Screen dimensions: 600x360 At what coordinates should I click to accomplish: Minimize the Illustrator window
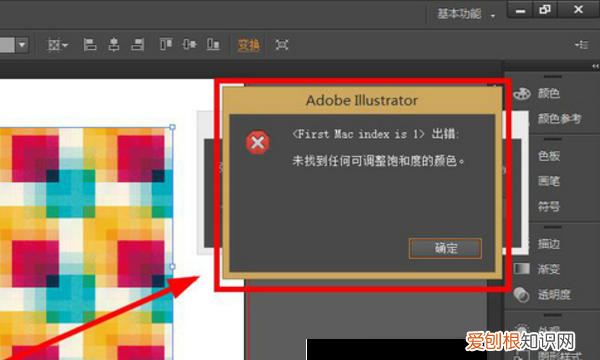520,10
